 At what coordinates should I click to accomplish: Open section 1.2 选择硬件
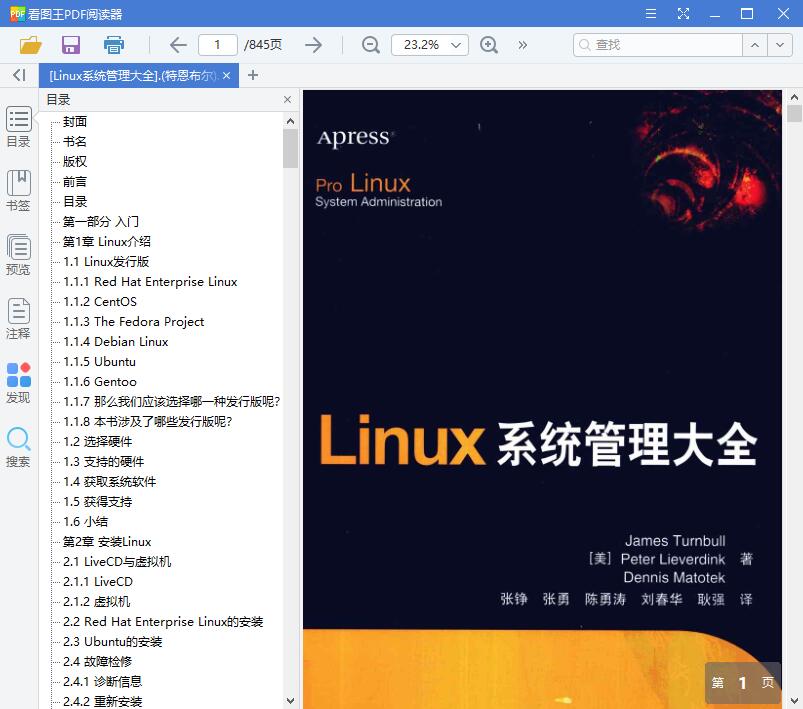[x=98, y=441]
